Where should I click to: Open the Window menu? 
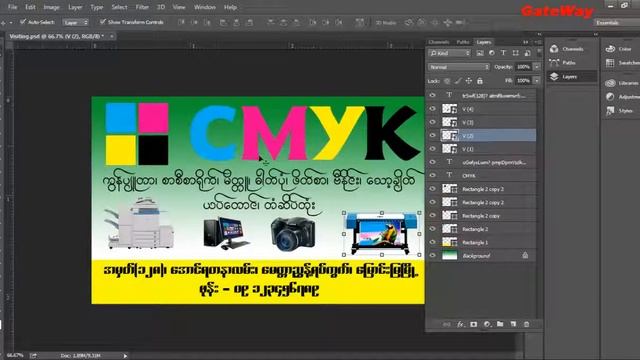(x=205, y=7)
